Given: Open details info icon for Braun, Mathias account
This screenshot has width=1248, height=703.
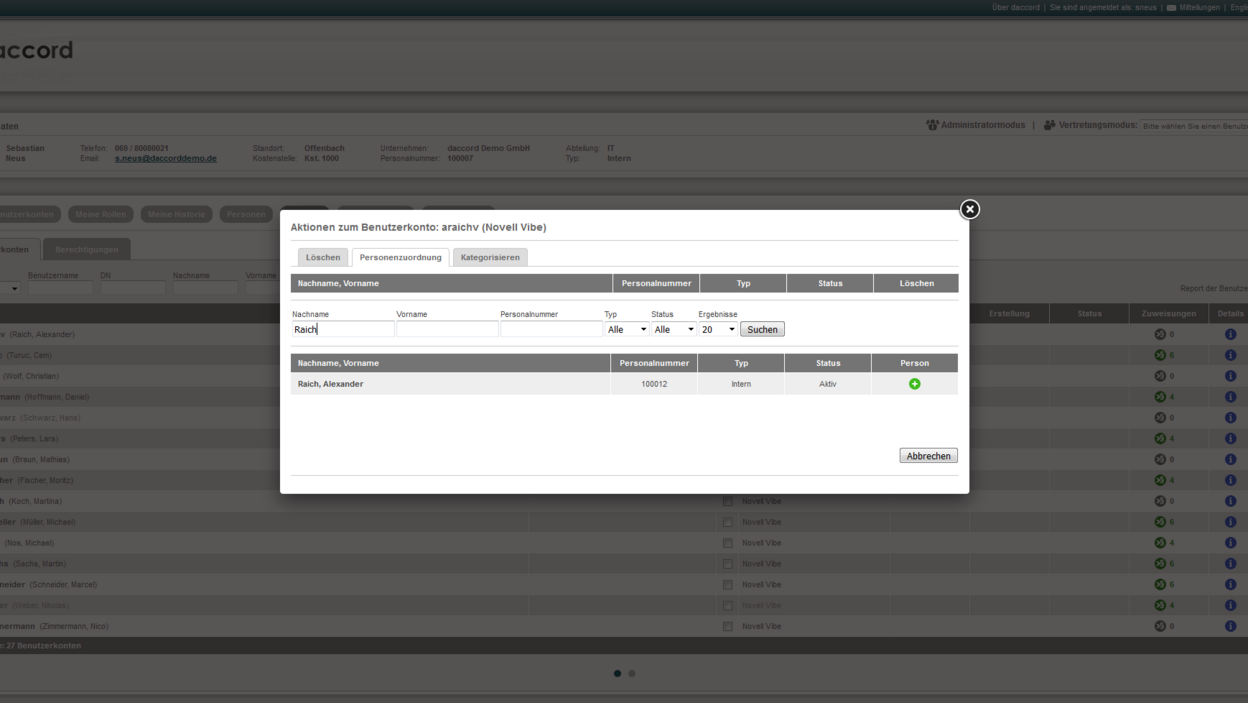Looking at the screenshot, I should click(x=1230, y=459).
